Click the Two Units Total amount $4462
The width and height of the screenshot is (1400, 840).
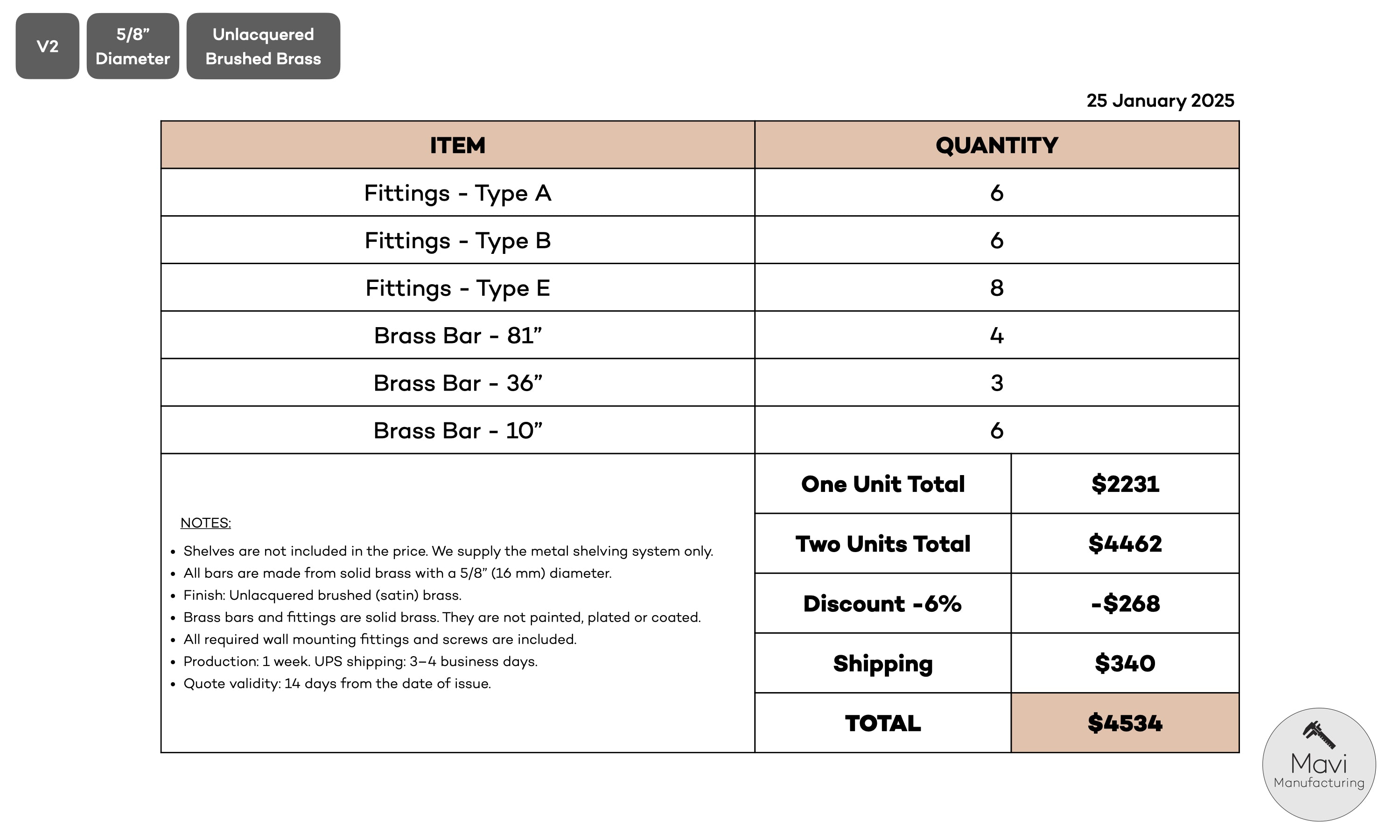click(x=1124, y=544)
